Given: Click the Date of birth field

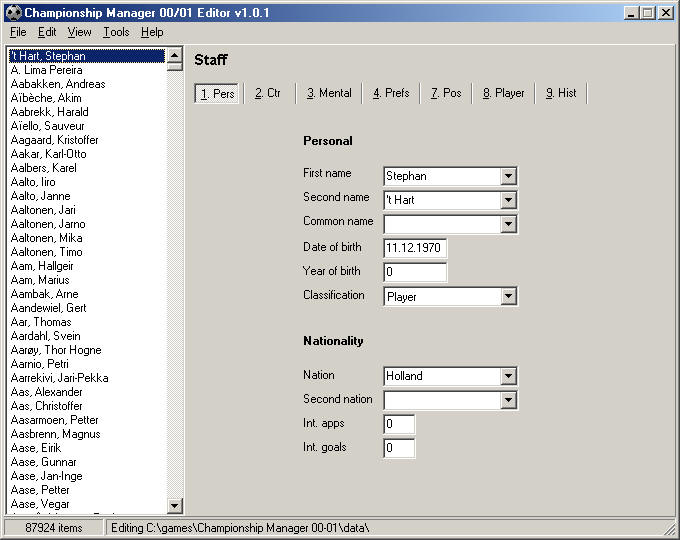Looking at the screenshot, I should point(415,248).
